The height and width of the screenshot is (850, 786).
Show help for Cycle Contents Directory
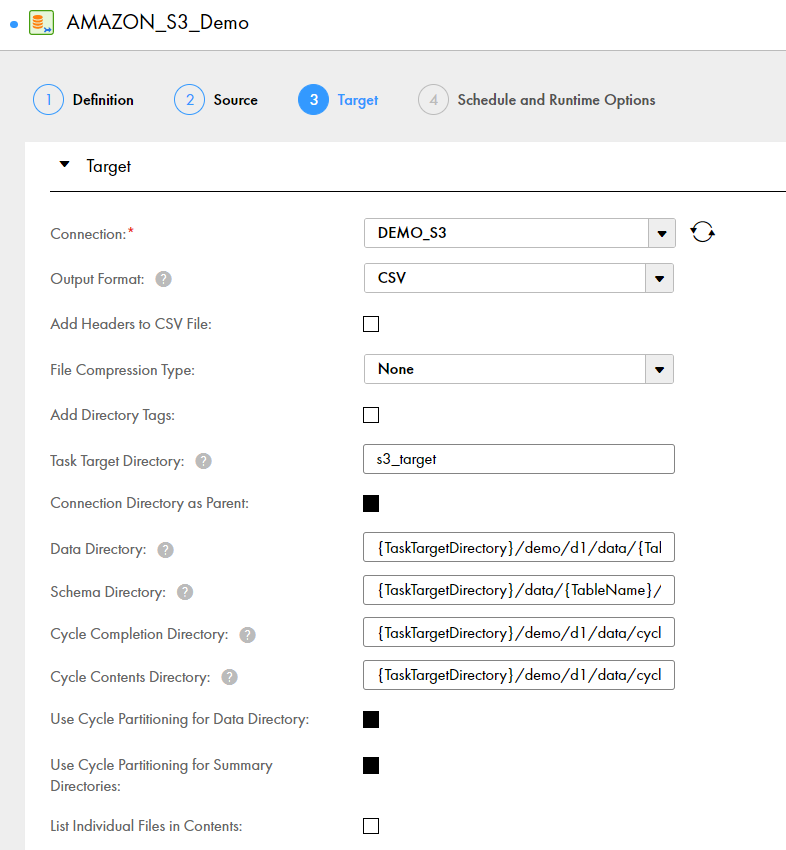[229, 677]
